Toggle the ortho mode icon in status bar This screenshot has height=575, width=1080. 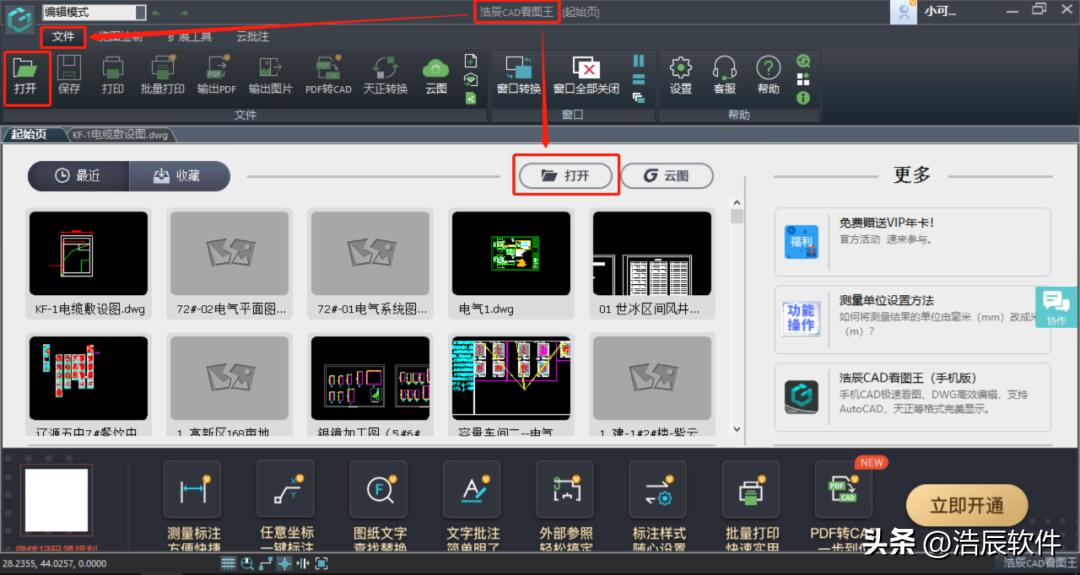[266, 563]
